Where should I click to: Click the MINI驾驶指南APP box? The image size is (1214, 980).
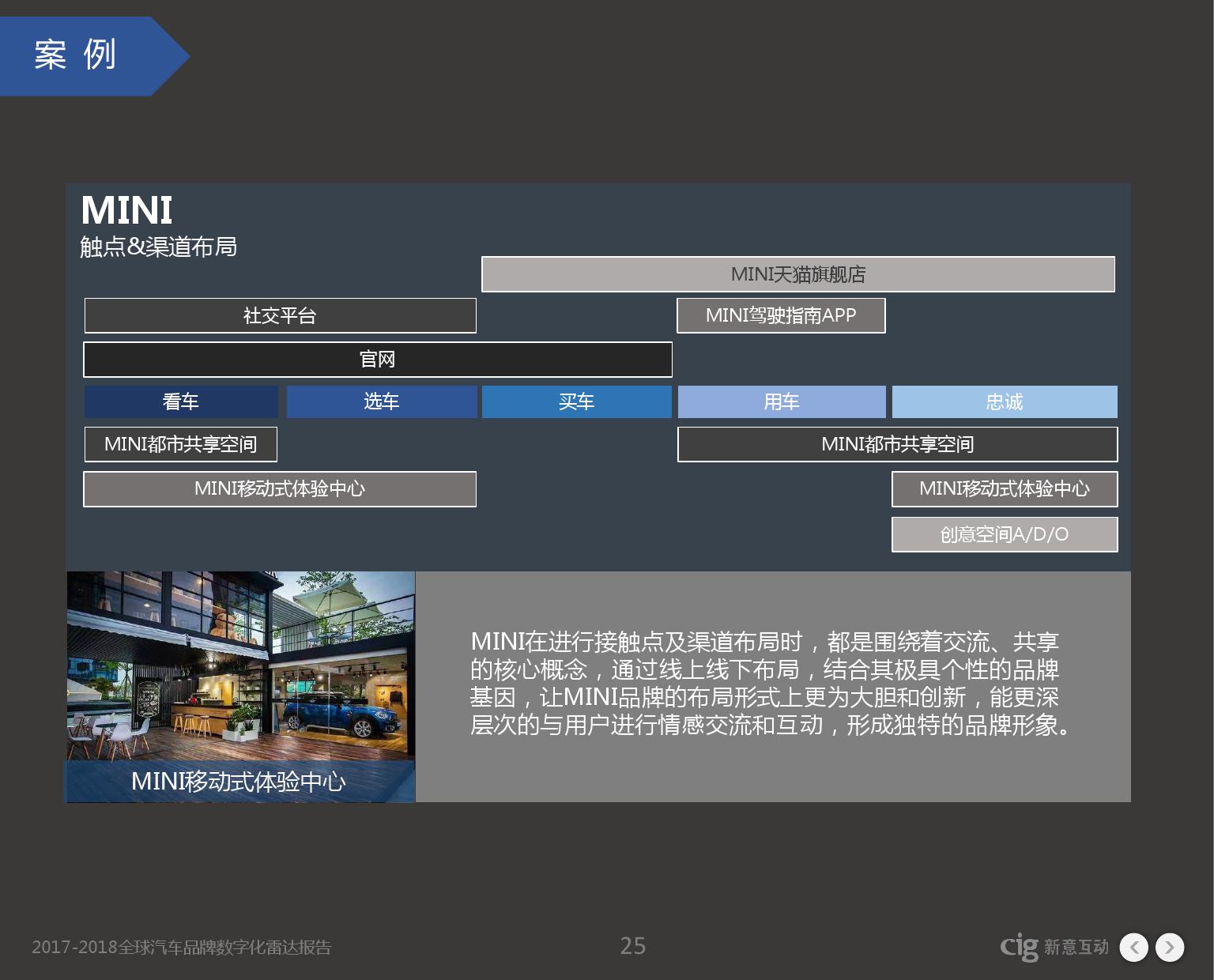pyautogui.click(x=780, y=315)
